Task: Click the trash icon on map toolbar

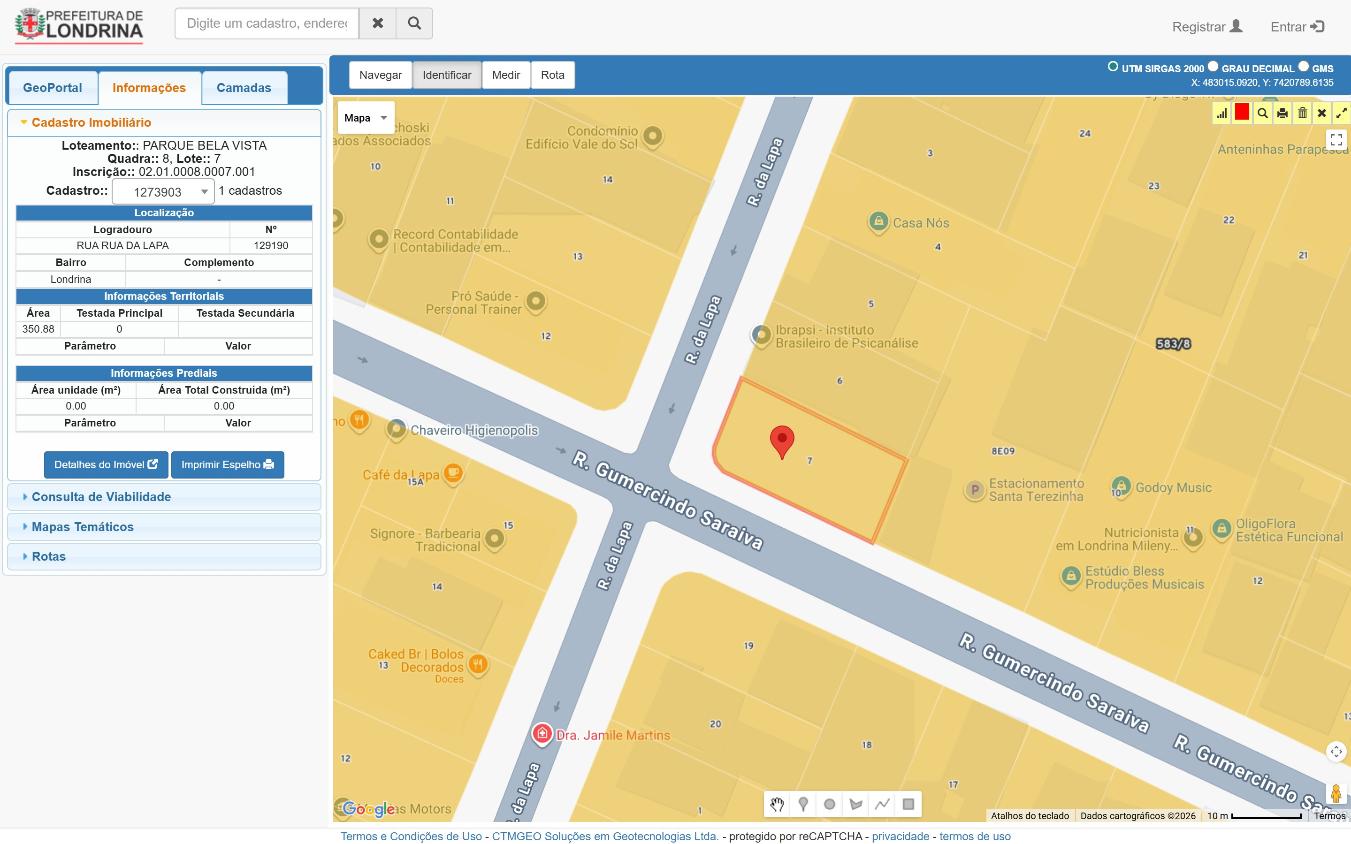Action: 1302,113
